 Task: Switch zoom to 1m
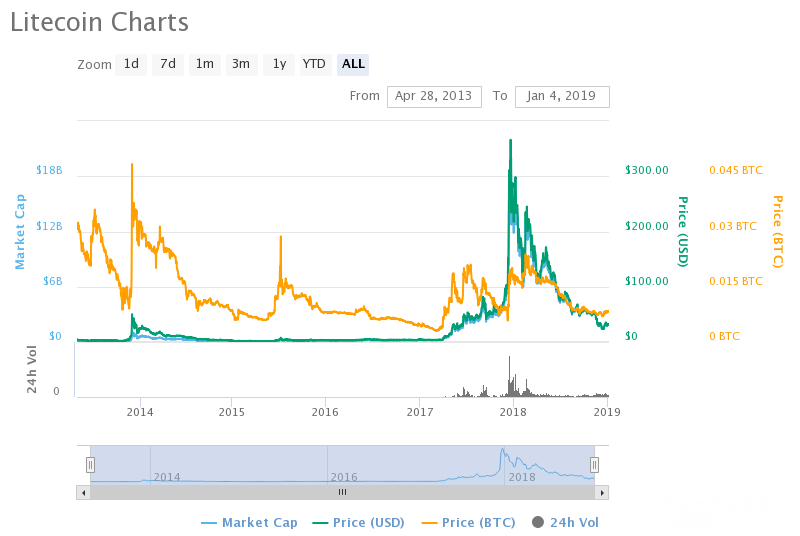(204, 64)
